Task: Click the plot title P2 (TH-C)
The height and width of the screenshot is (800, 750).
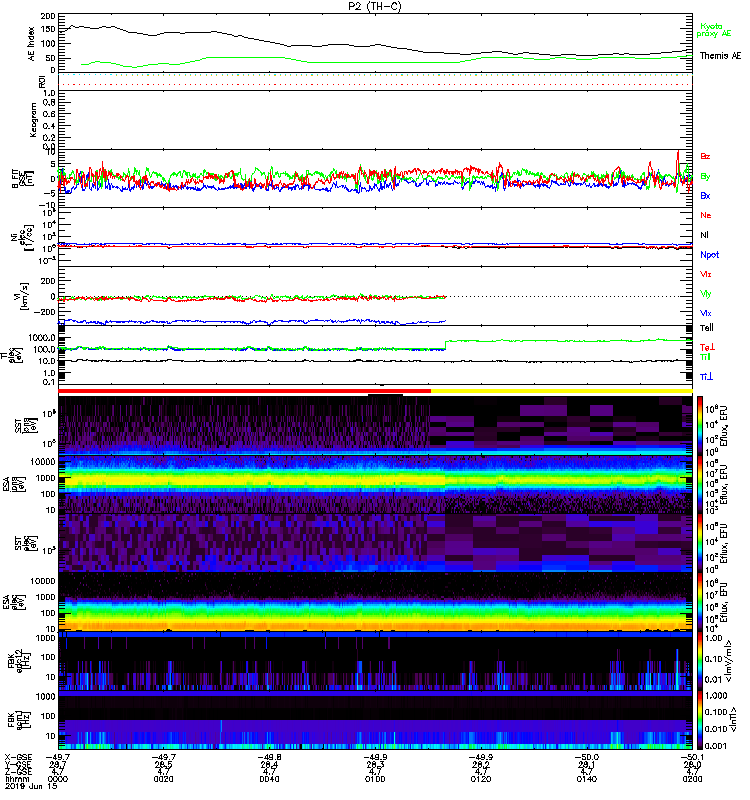Action: coord(375,6)
